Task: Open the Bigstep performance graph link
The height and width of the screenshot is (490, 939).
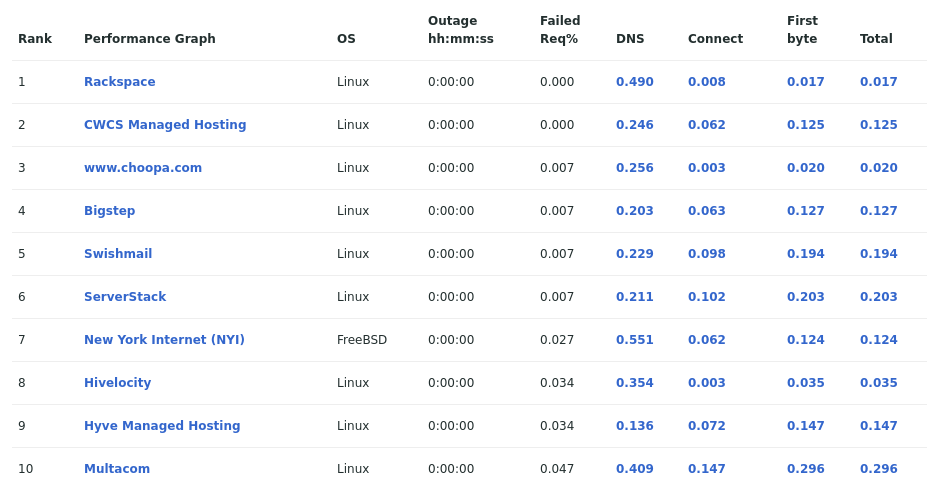Action: pyautogui.click(x=110, y=211)
